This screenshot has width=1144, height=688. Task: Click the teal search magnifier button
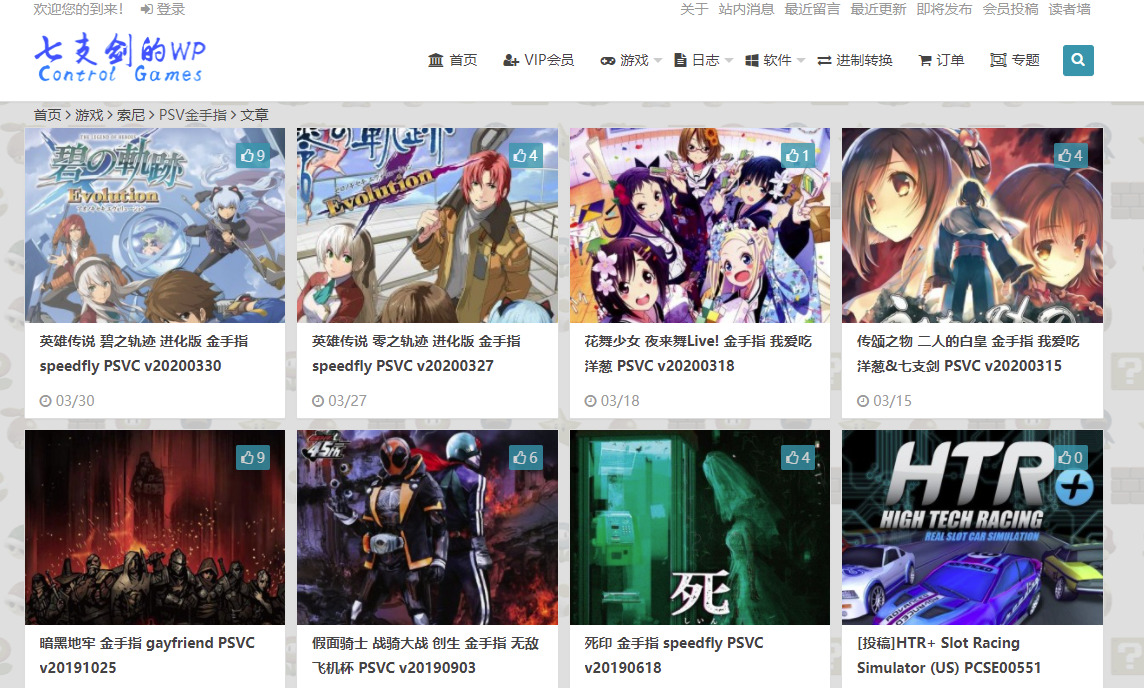pyautogui.click(x=1078, y=60)
